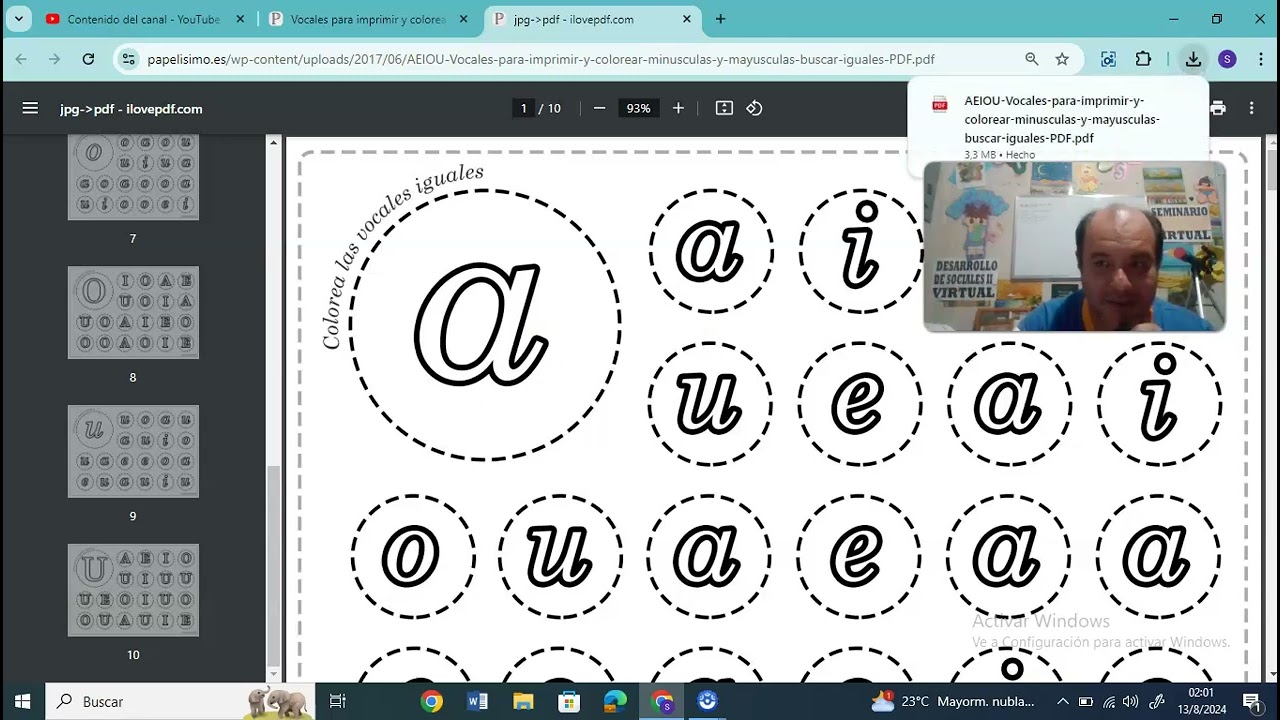Open weather widget 23°C Mayorm. nublado
The height and width of the screenshot is (720, 1280).
tap(955, 701)
